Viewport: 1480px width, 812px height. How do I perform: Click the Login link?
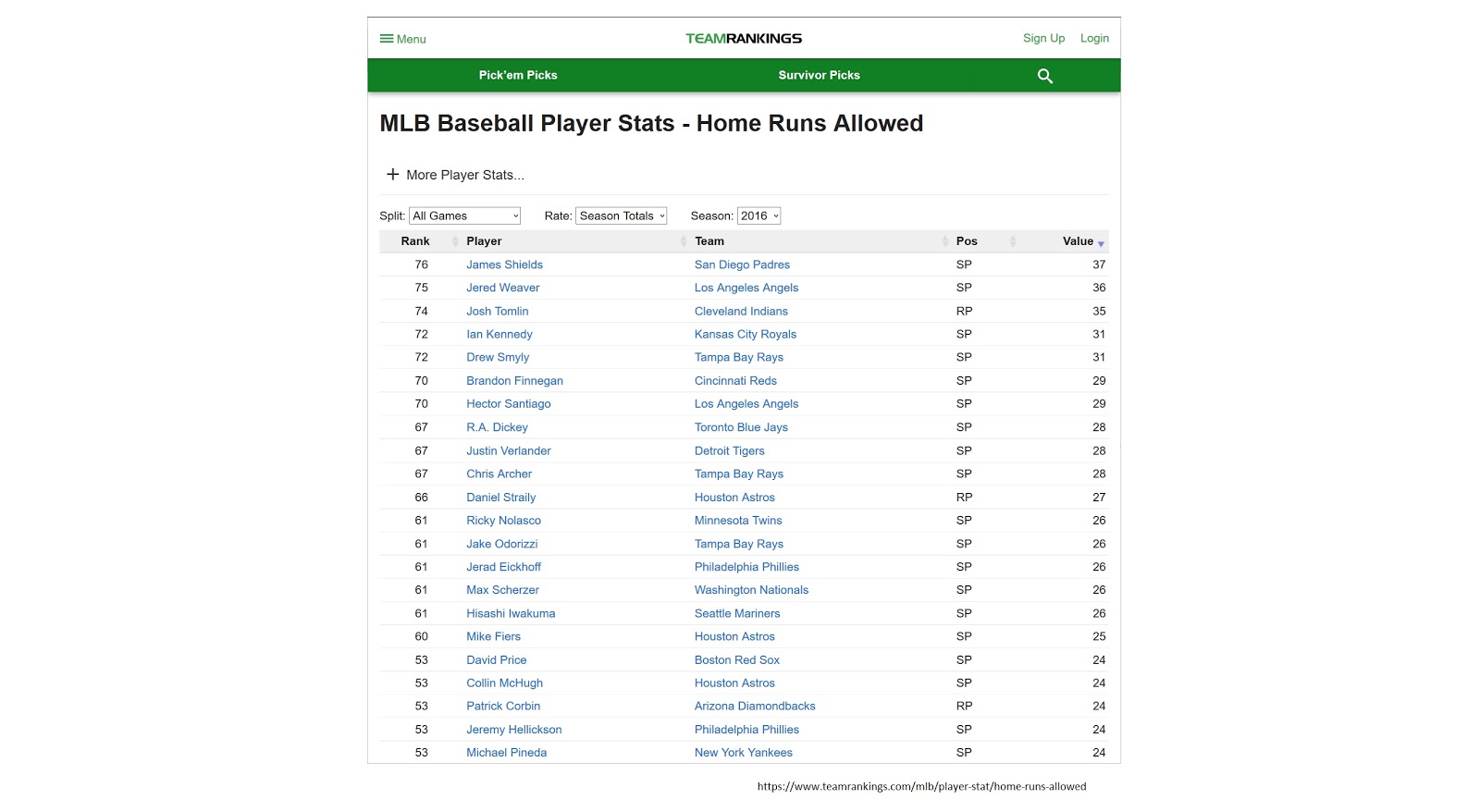(x=1093, y=38)
